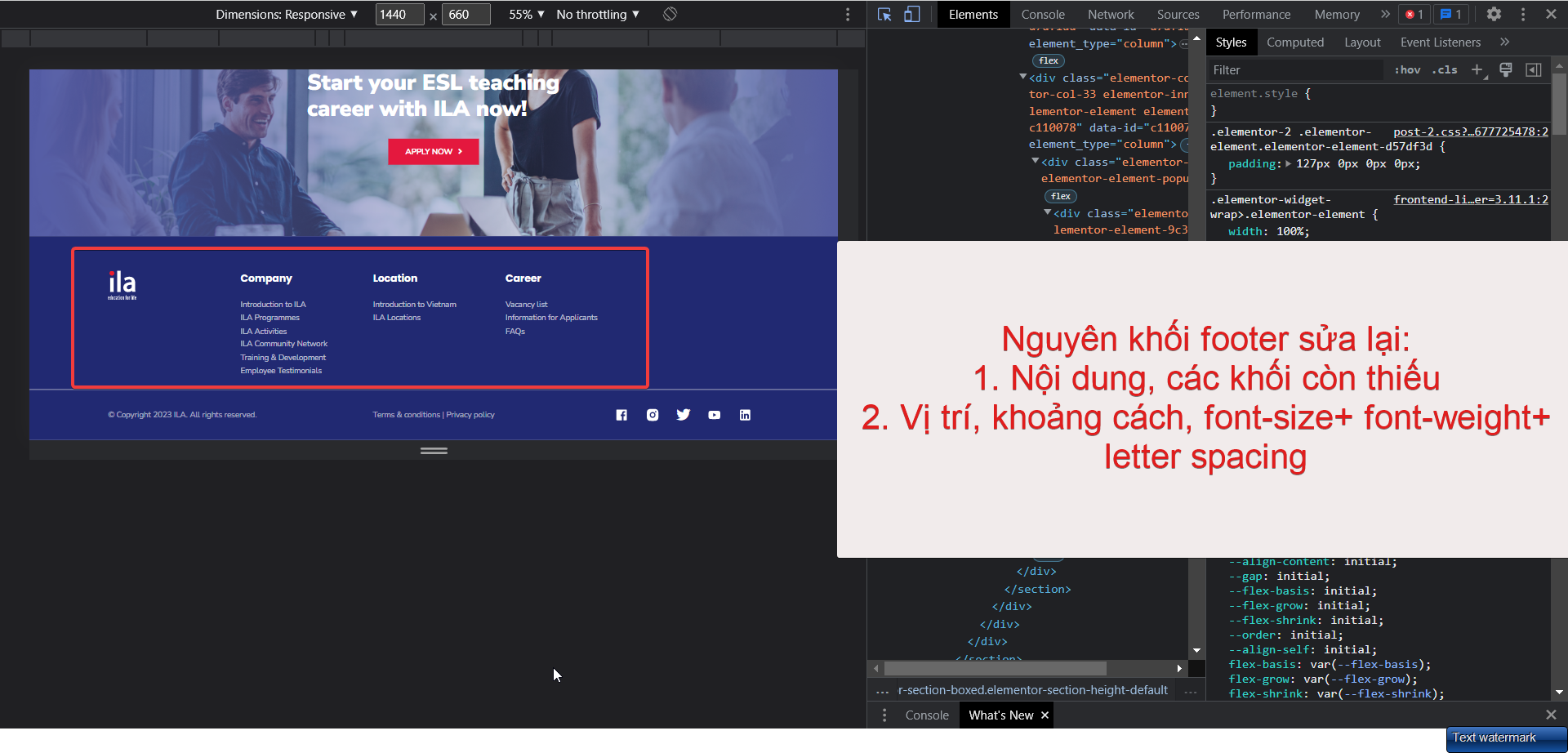Viewport: 1568px width, 753px height.
Task: Open the Sources tab
Action: tap(1178, 14)
